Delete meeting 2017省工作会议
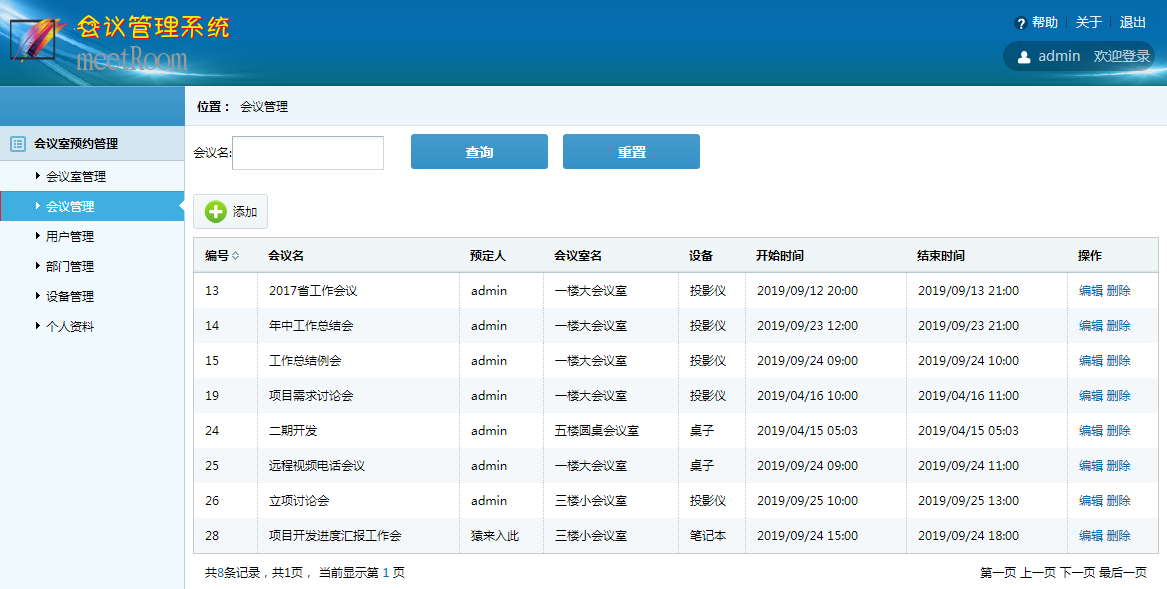This screenshot has width=1167, height=589. click(1119, 290)
